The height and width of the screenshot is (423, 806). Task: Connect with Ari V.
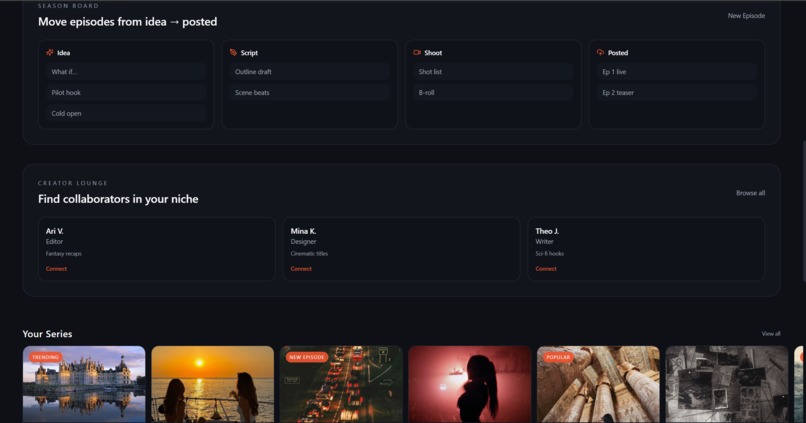pos(56,269)
